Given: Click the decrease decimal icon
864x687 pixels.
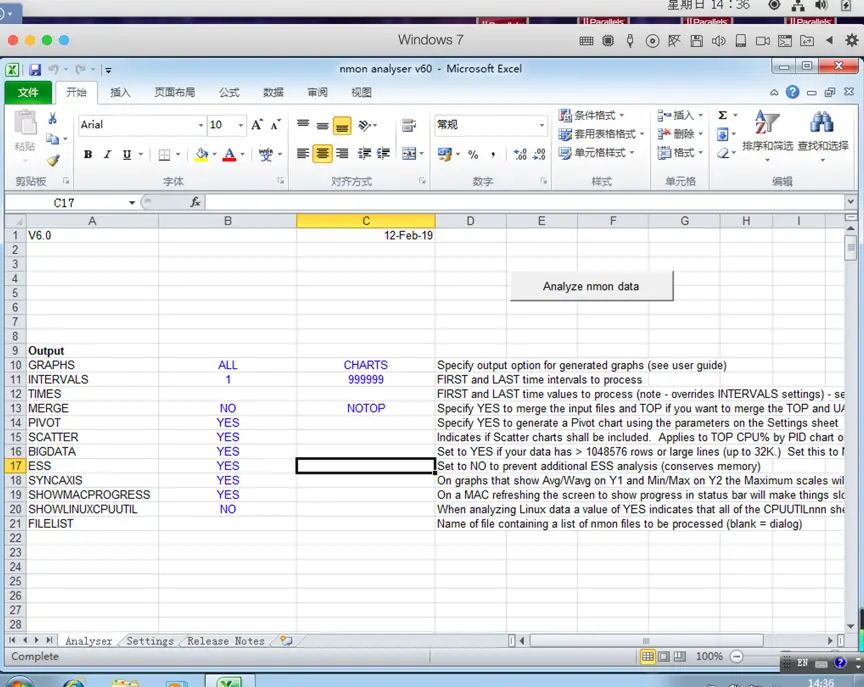Looking at the screenshot, I should click(539, 154).
